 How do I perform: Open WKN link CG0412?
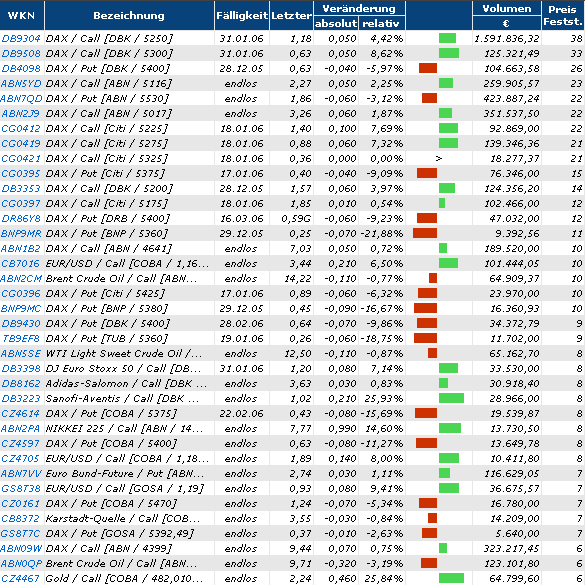tap(21, 128)
